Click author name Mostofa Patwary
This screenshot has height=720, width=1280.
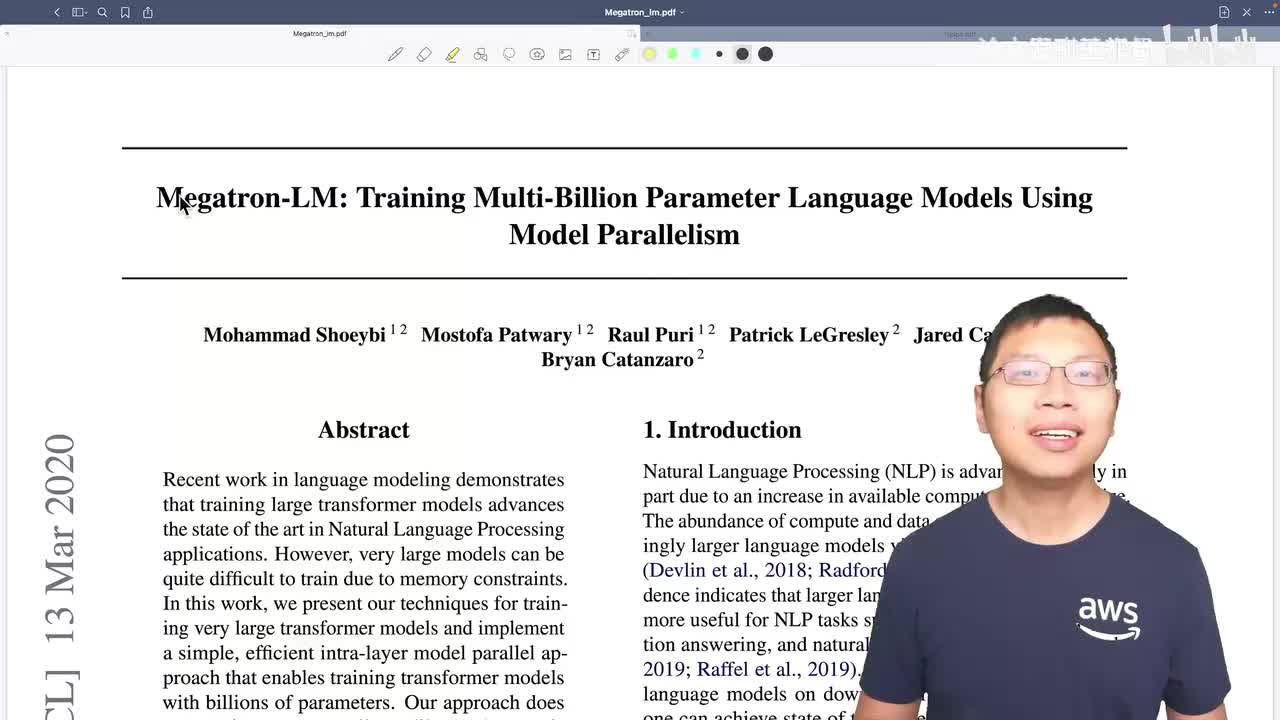click(x=496, y=335)
